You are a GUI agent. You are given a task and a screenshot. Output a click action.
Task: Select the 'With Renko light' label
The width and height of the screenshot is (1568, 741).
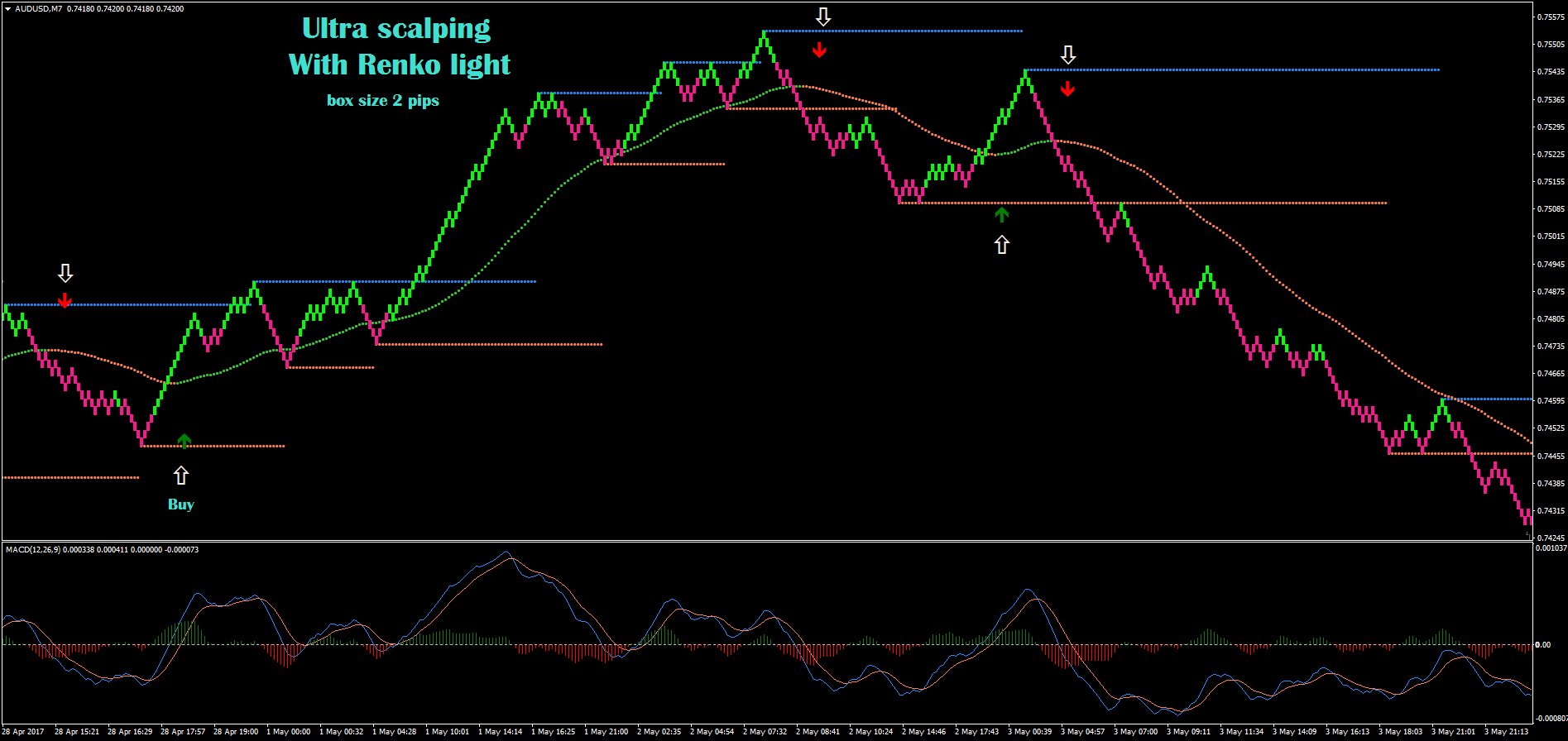point(400,65)
